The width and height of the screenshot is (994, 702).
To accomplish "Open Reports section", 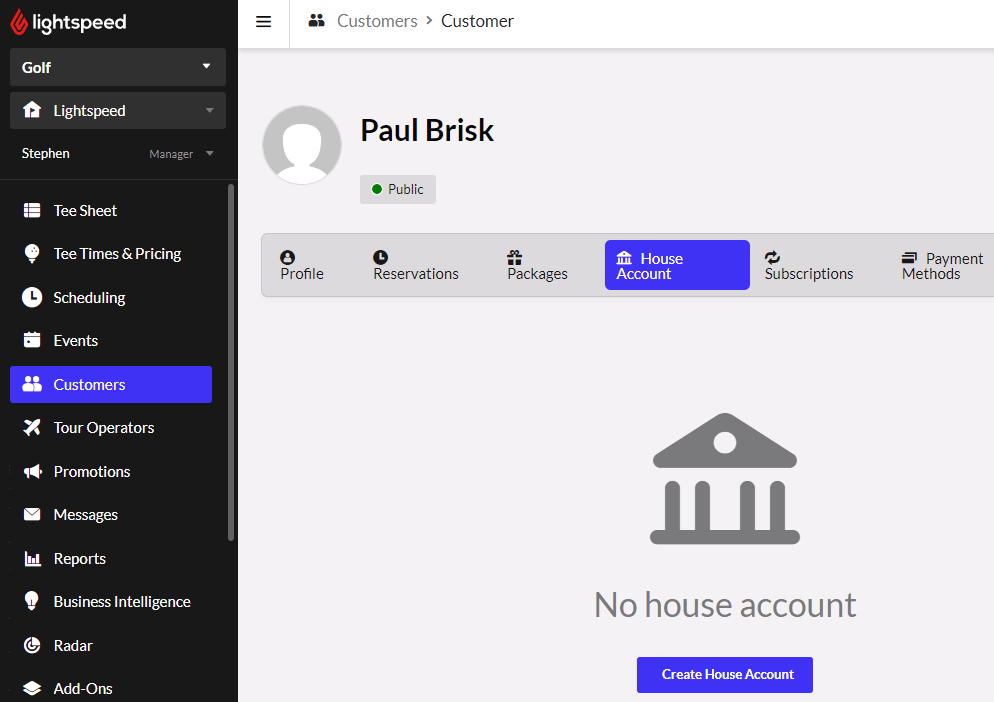I will 111,559.
